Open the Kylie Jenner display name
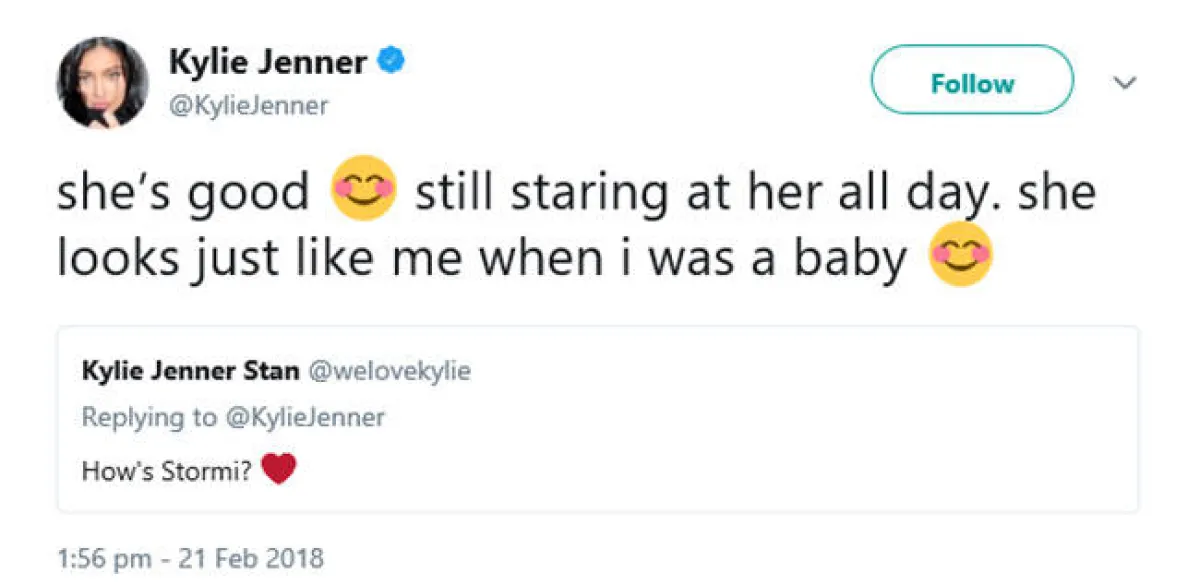This screenshot has height=585, width=1200. [x=268, y=63]
